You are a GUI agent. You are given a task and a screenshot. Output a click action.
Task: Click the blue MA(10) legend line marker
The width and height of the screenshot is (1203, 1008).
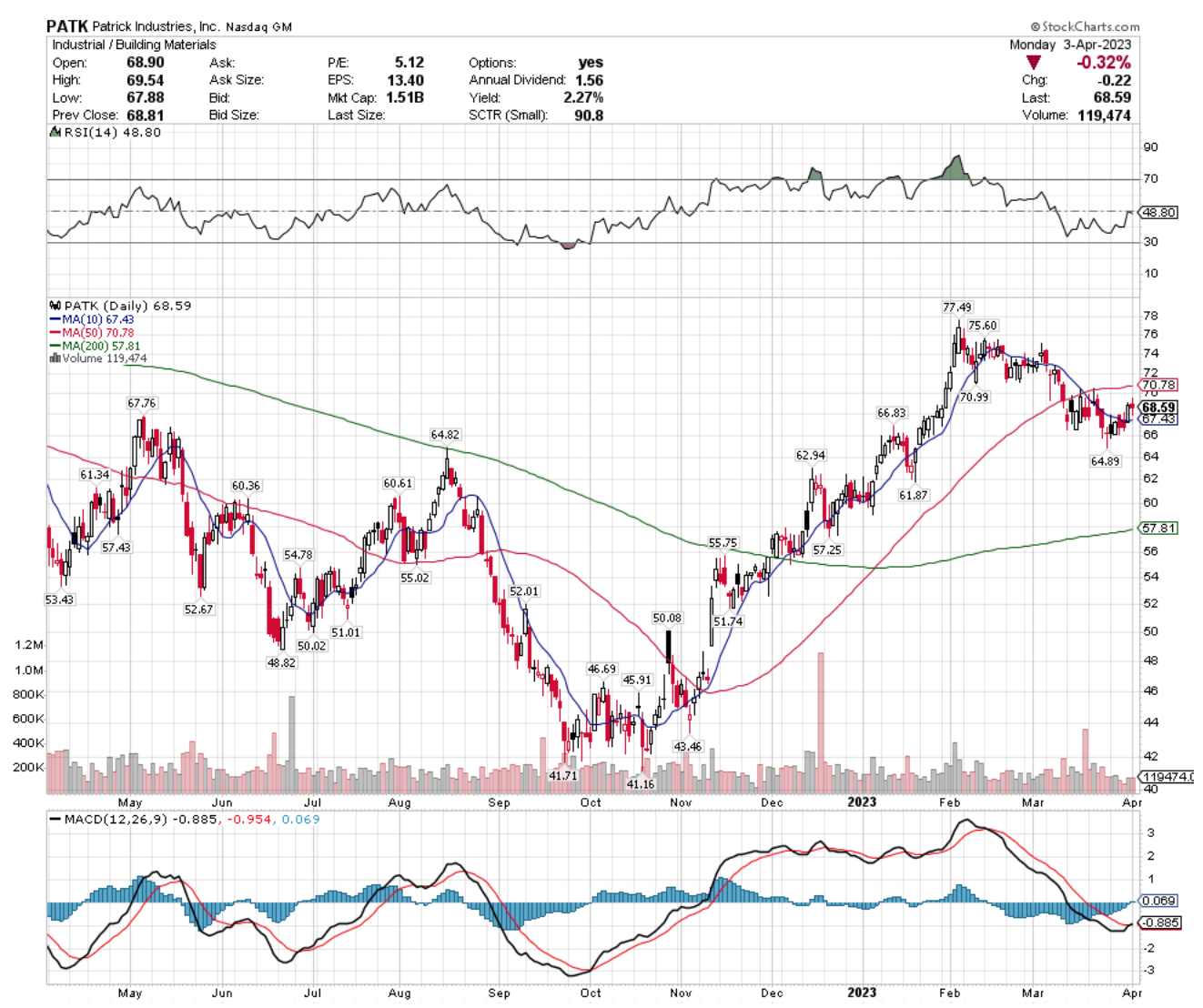(55, 319)
